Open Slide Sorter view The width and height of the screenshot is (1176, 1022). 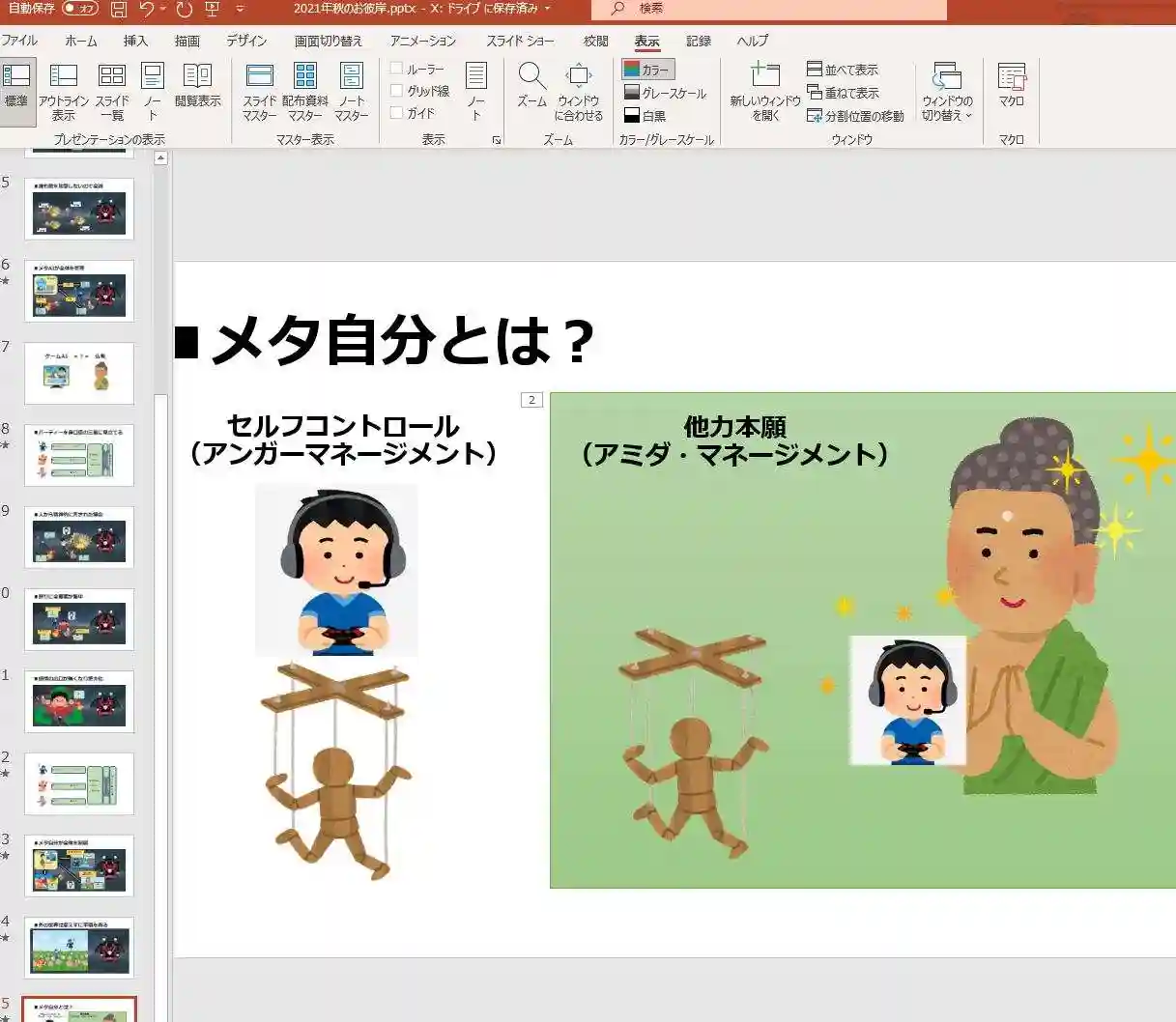tap(112, 92)
